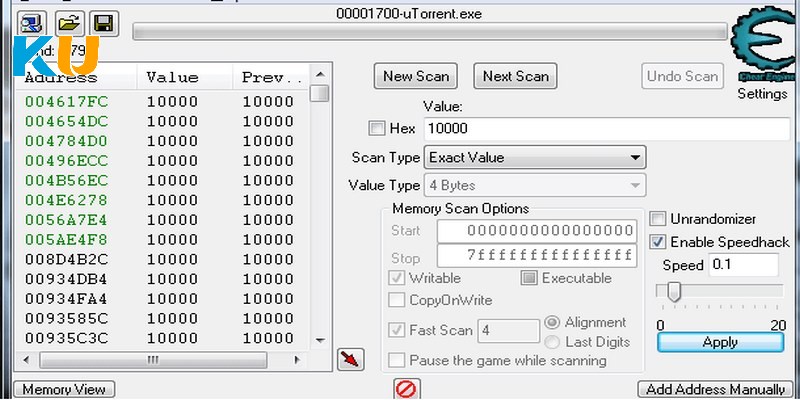
Task: Disable the Enable Speedhack checkbox
Action: coord(658,242)
